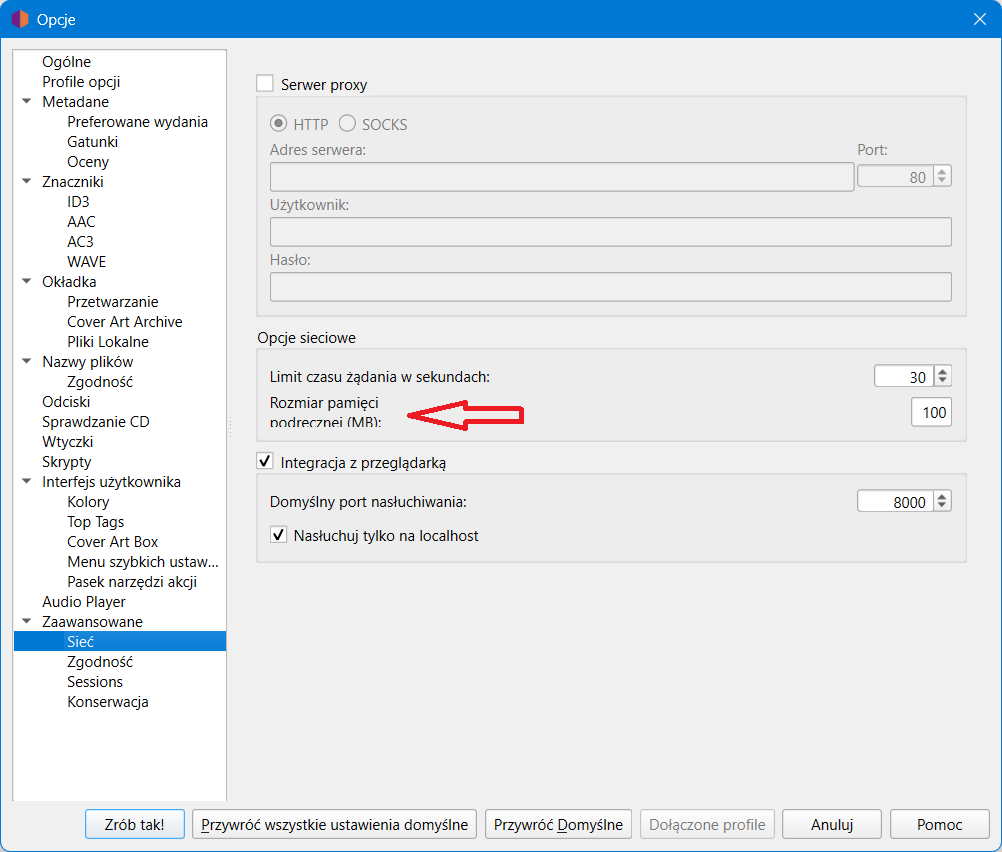Select Cover Art Archive in tree

(x=124, y=322)
